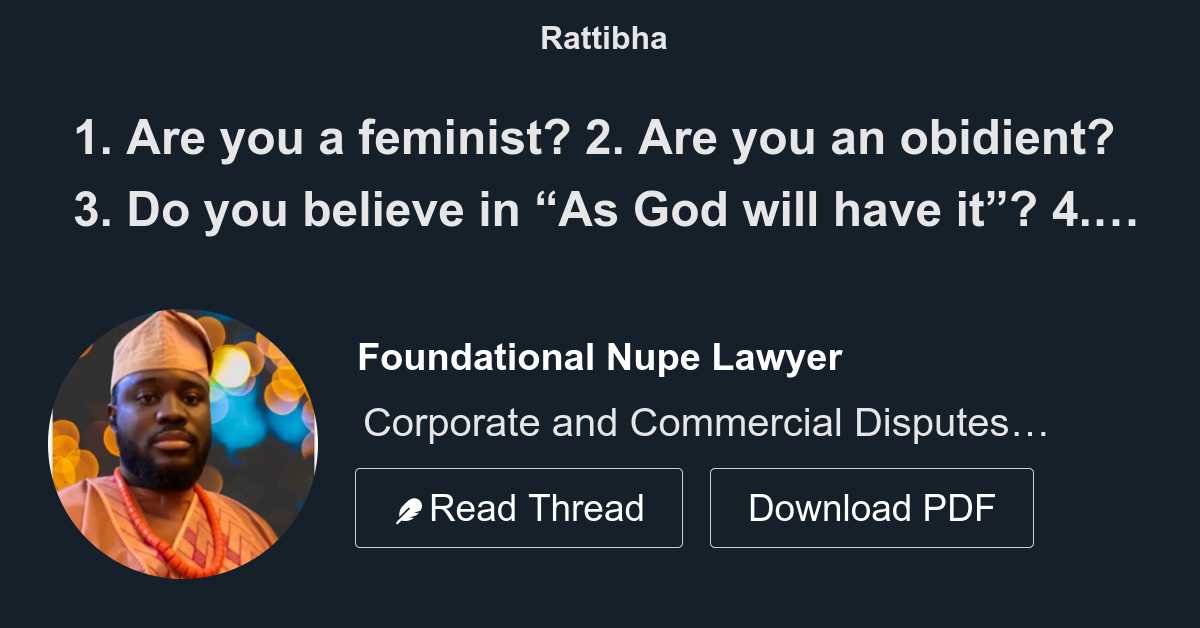Open the Read Thread button
The width and height of the screenshot is (1200, 628).
518,508
